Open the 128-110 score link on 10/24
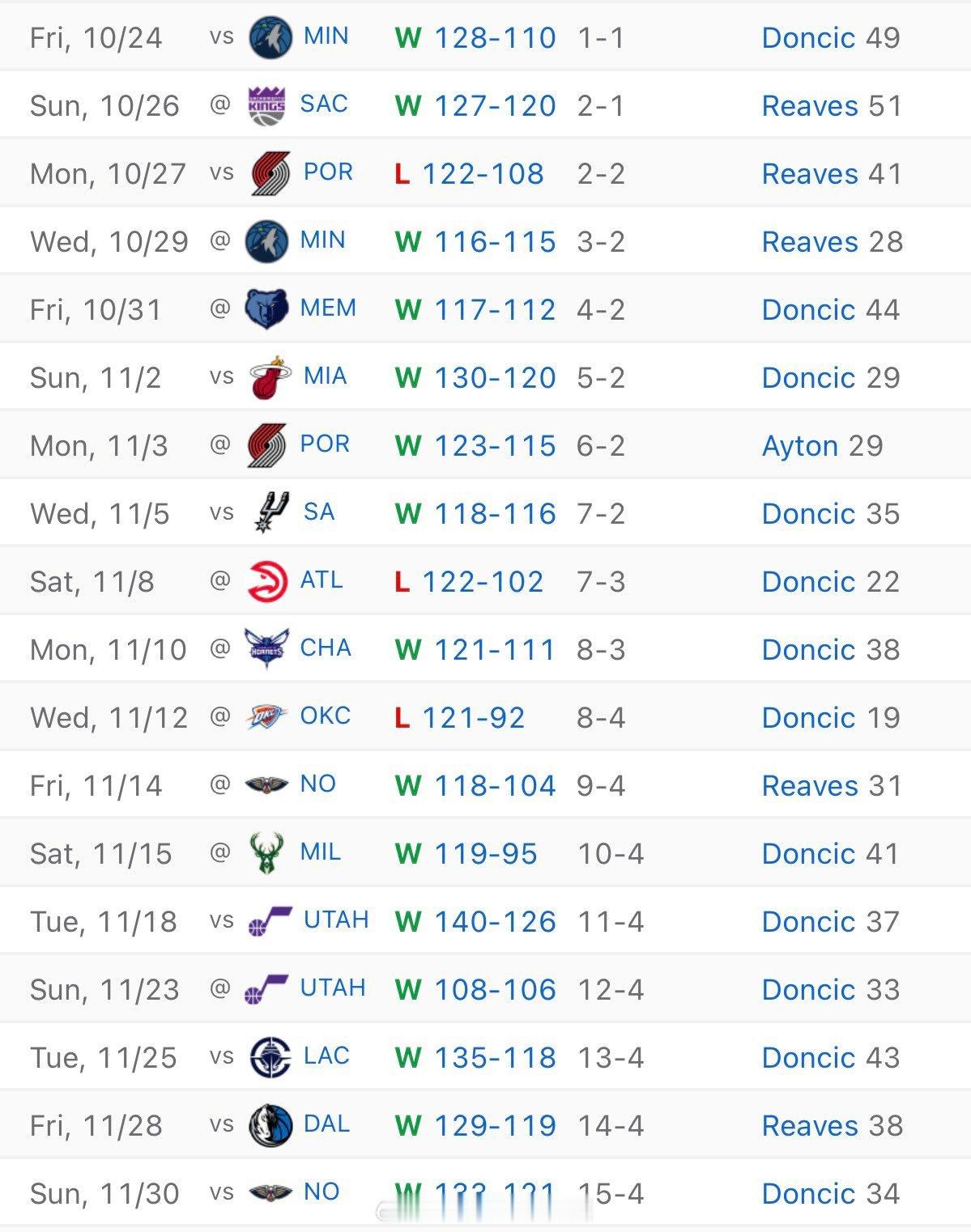 (495, 37)
